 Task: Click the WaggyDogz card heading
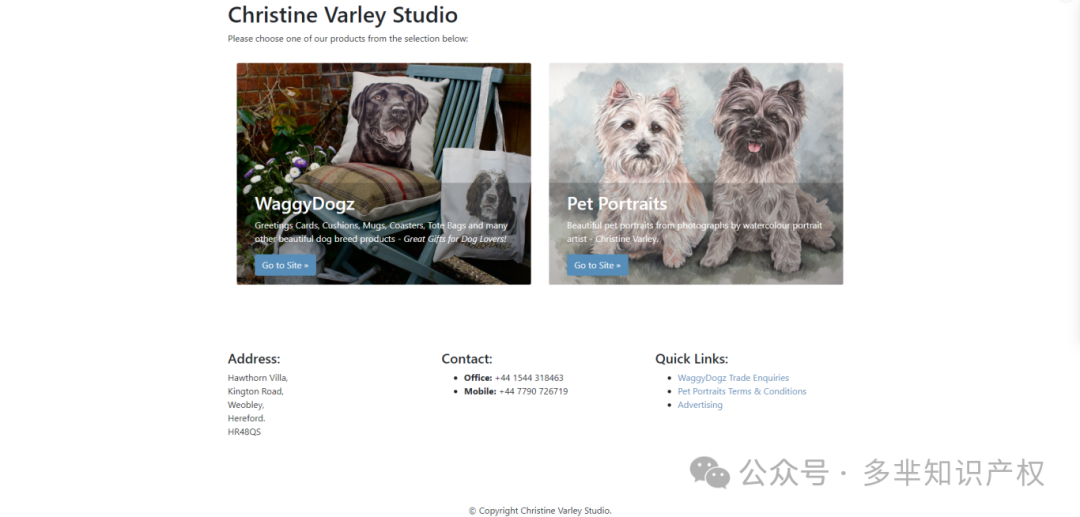pos(304,204)
